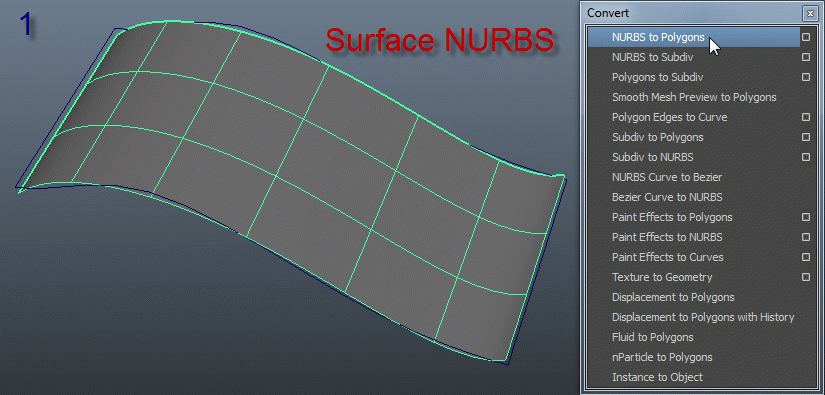Select NURBS Curve to Bezier
The height and width of the screenshot is (395, 825).
(x=693, y=177)
